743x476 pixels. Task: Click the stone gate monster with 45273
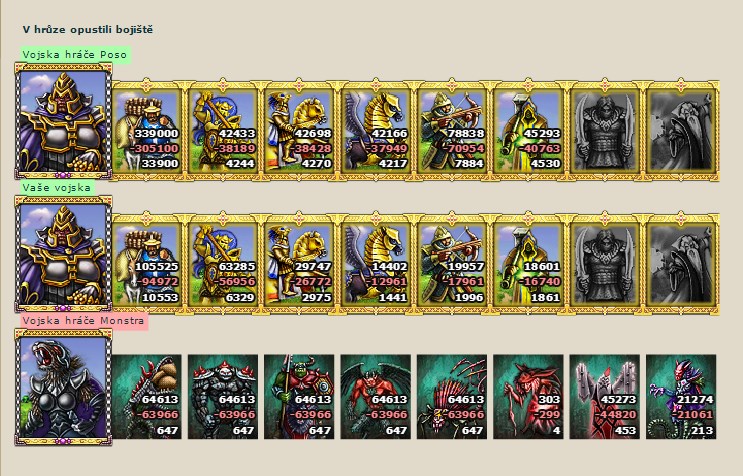click(x=605, y=397)
